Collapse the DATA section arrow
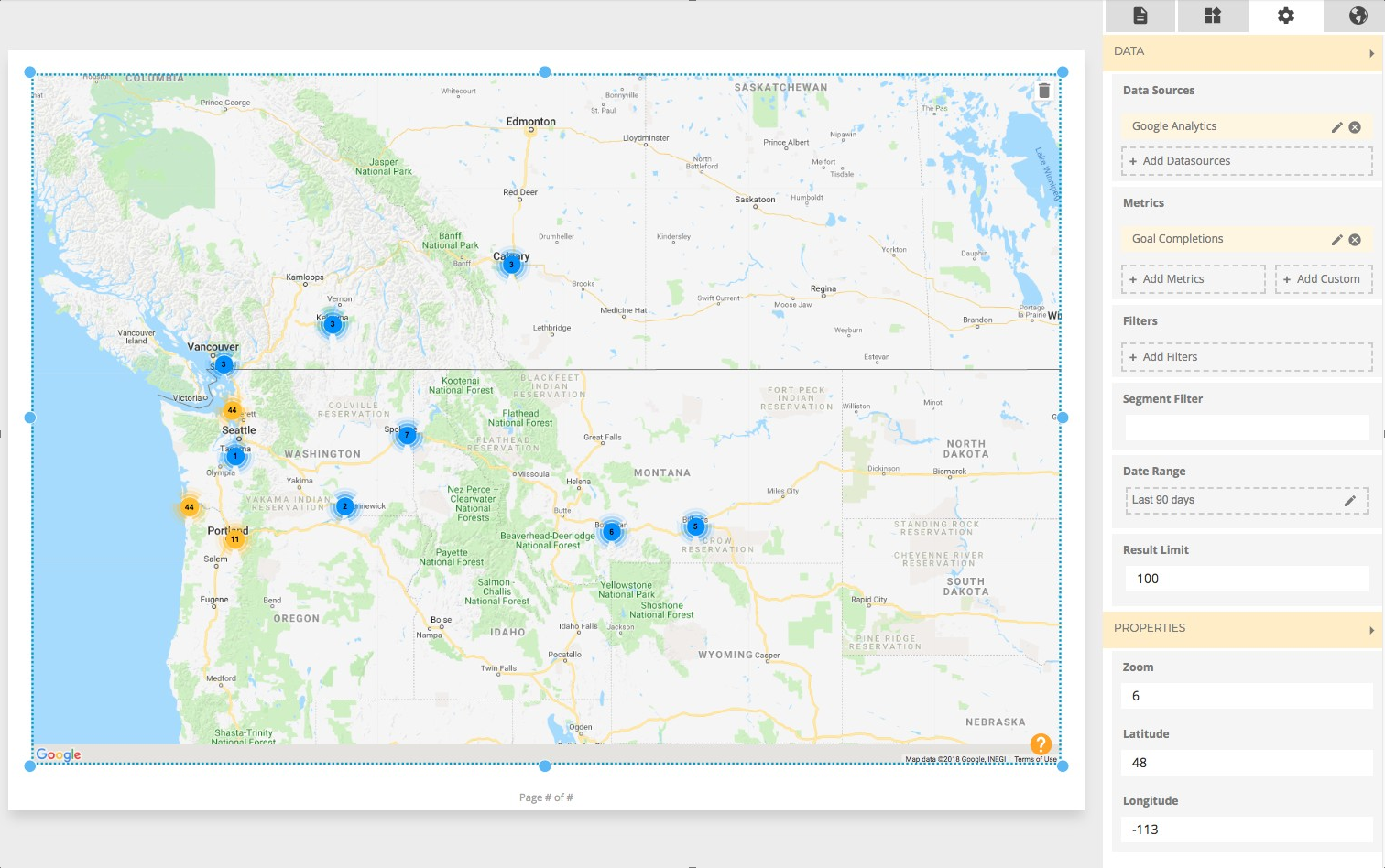The image size is (1385, 868). pos(1371,53)
